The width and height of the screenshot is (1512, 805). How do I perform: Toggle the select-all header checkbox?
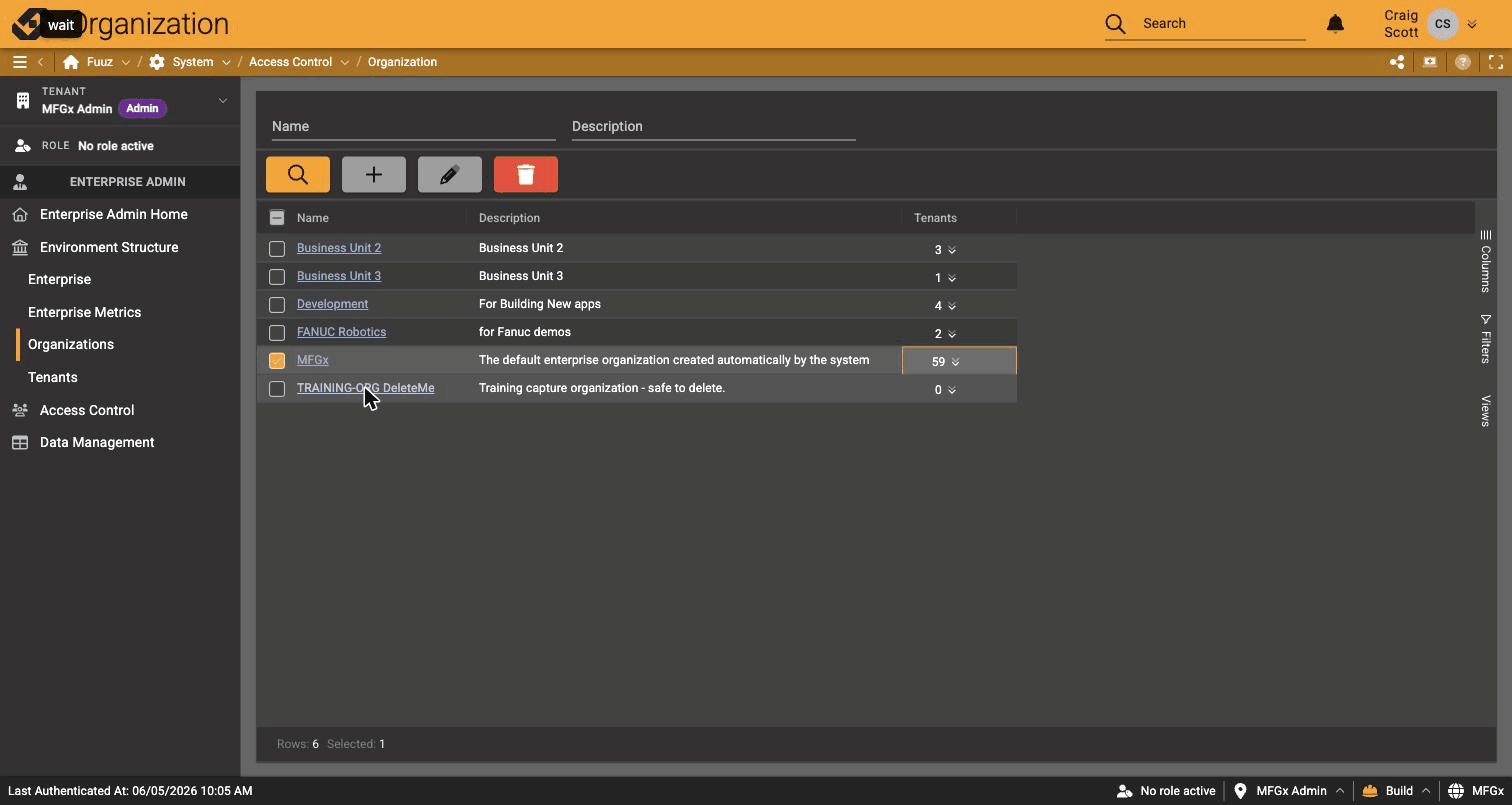[277, 218]
